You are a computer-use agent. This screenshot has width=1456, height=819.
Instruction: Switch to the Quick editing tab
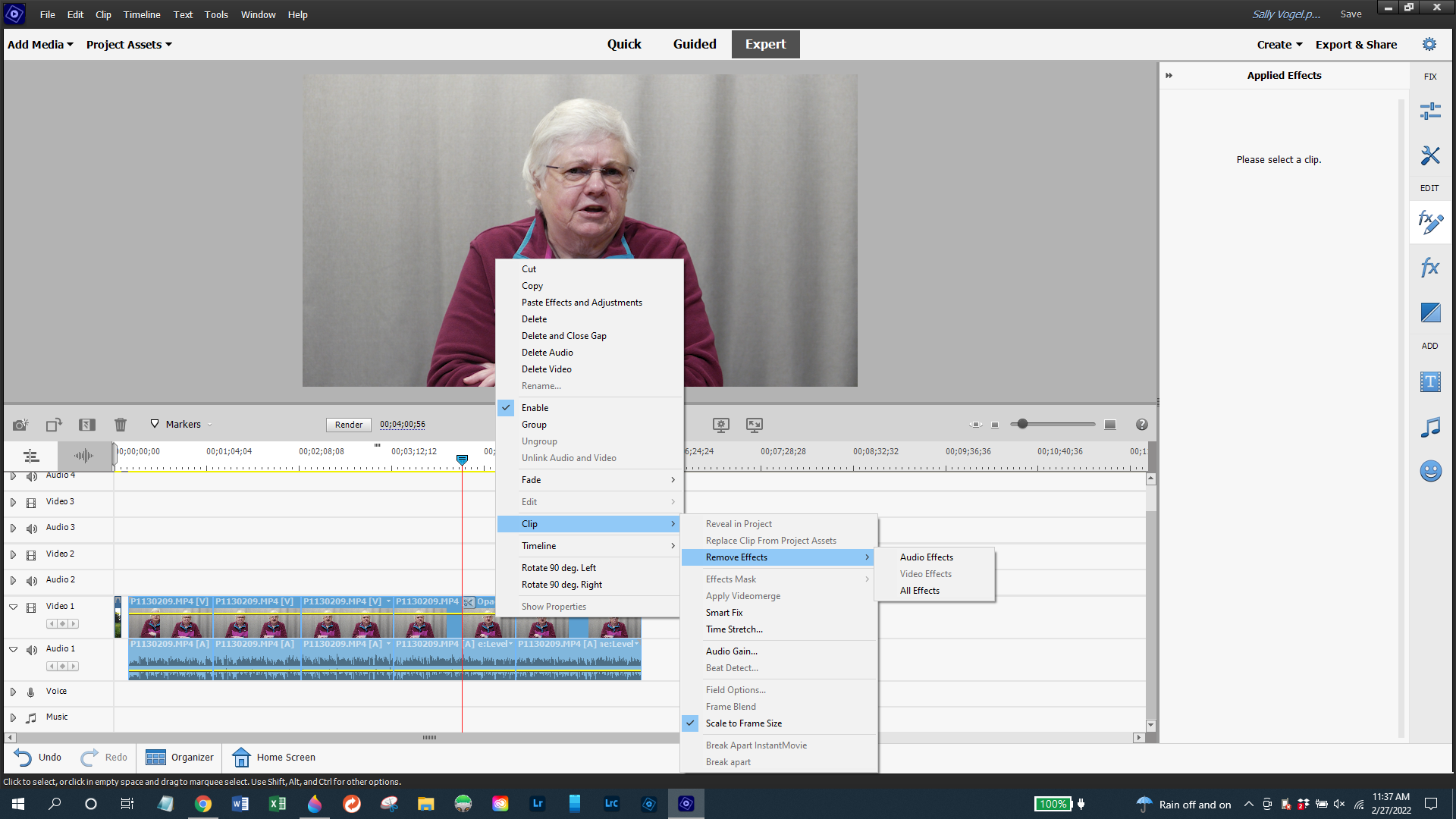[x=623, y=44]
